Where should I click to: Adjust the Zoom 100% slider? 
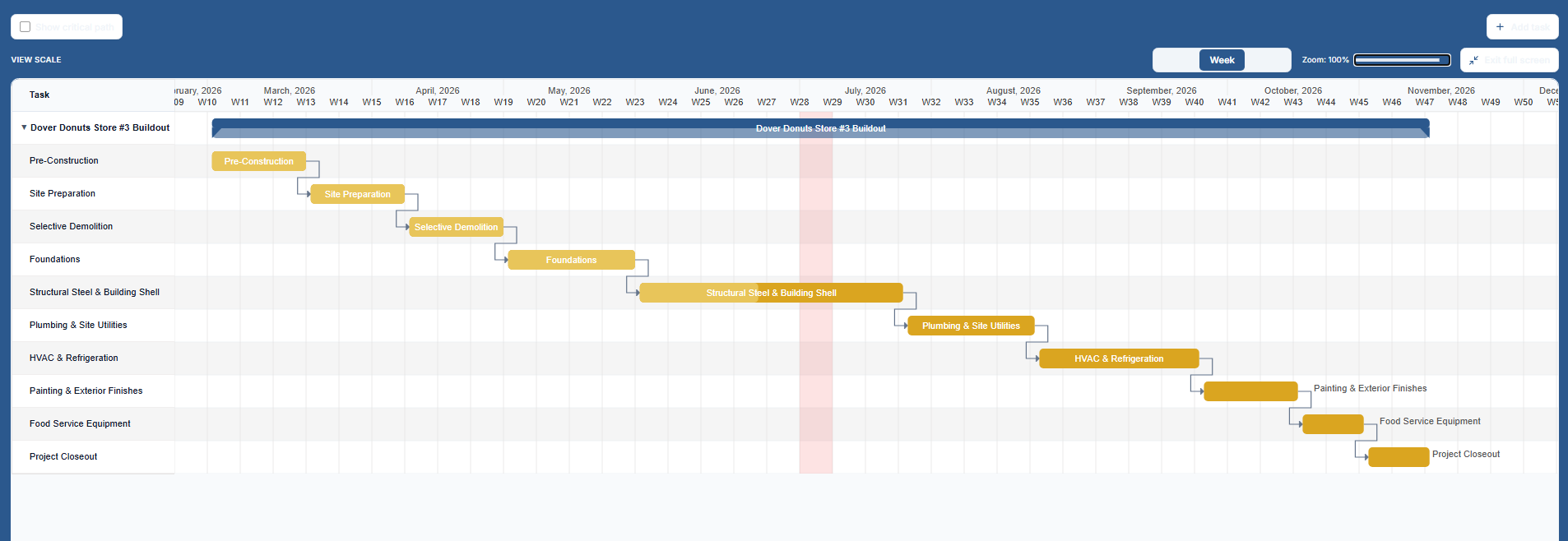coord(1402,60)
